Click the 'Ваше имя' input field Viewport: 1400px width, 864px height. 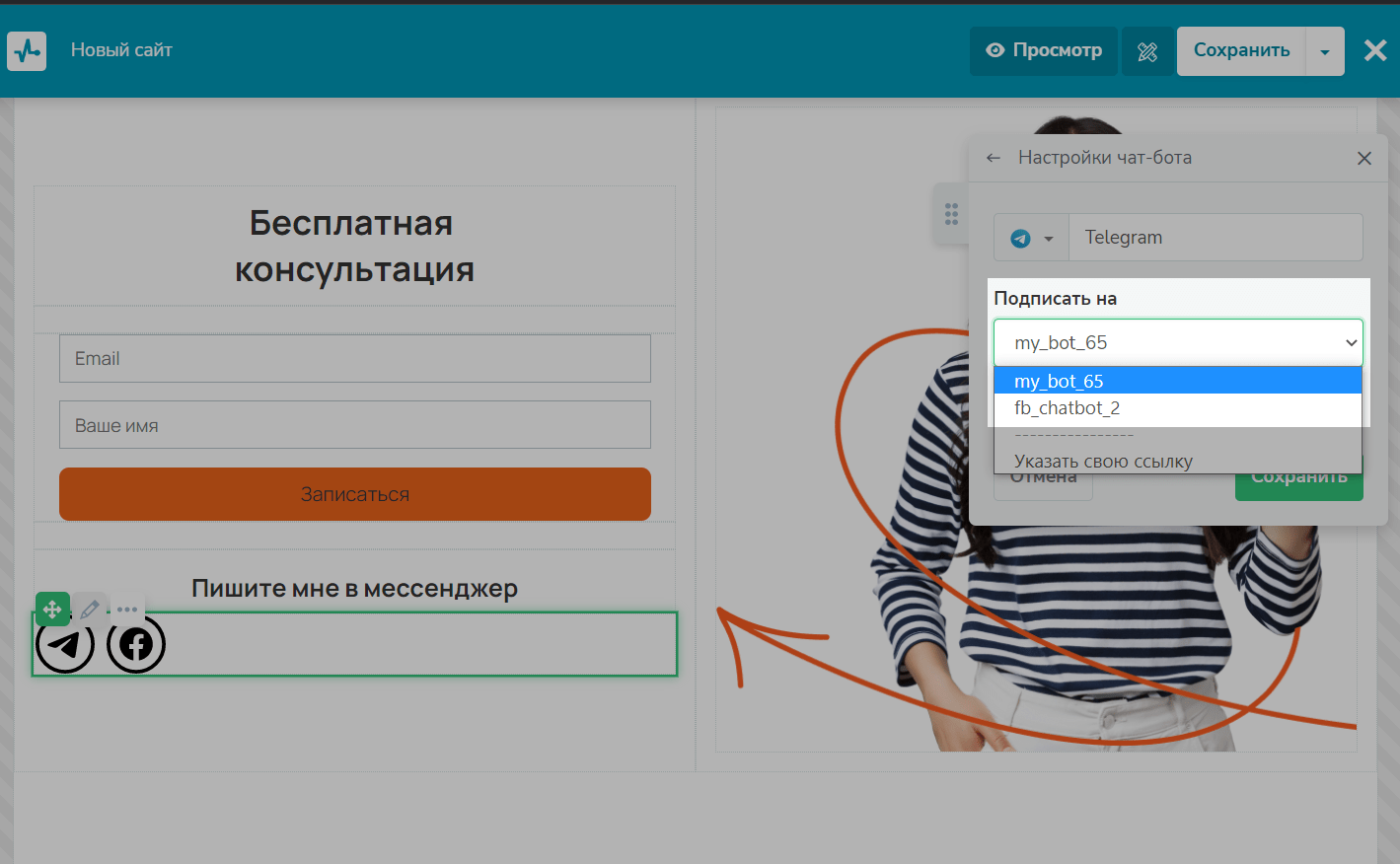355,425
